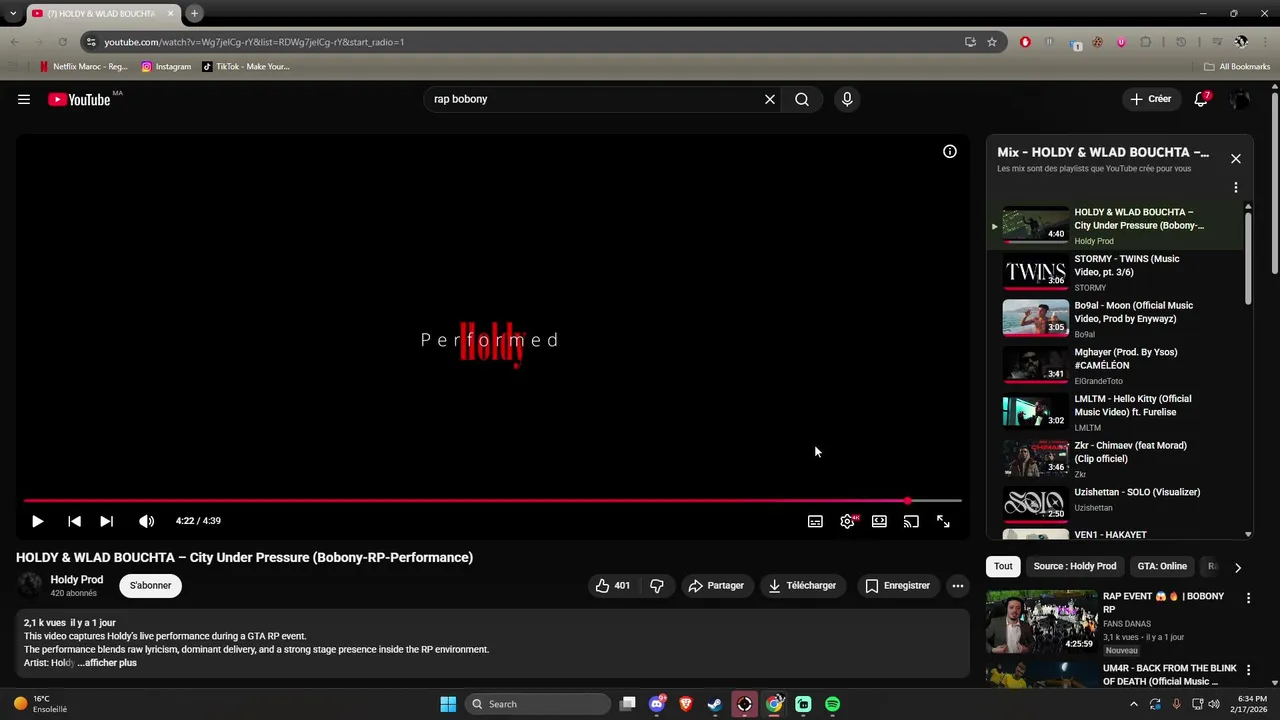1280x720 pixels.
Task: Open RAP EVENT BOBONY RP thumbnail
Action: [1041, 621]
